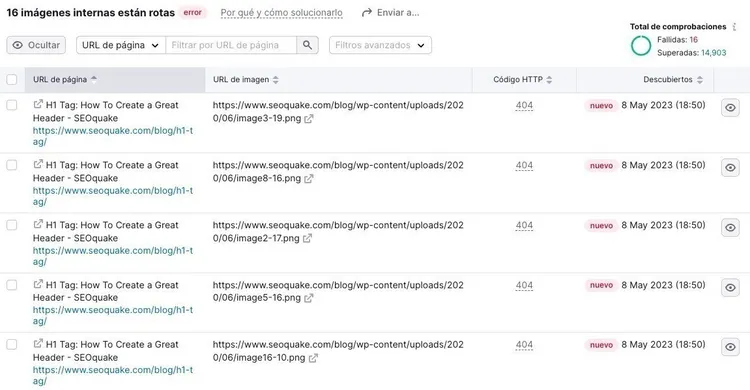
Task: Open h1-tag page link in image3-19 row
Action: coord(113,136)
